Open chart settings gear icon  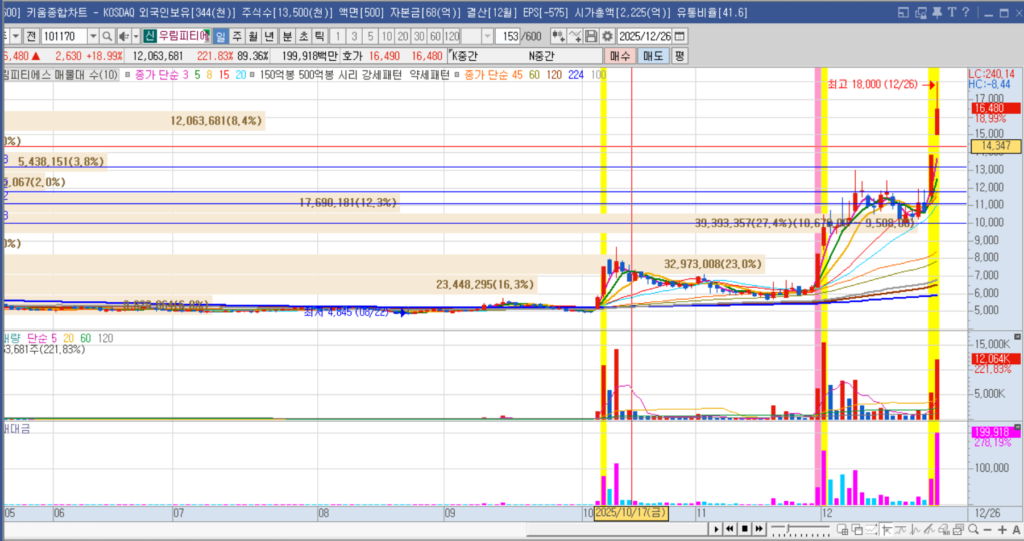pyautogui.click(x=606, y=36)
